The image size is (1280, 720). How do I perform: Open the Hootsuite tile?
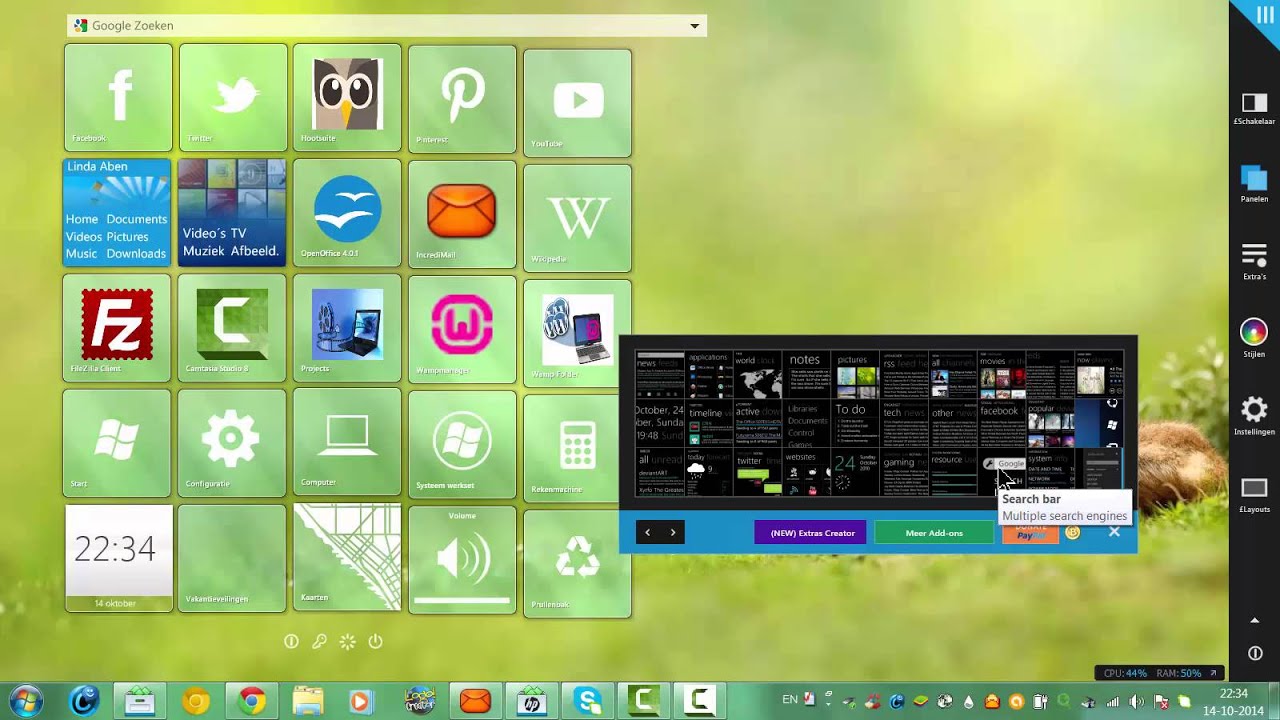347,97
